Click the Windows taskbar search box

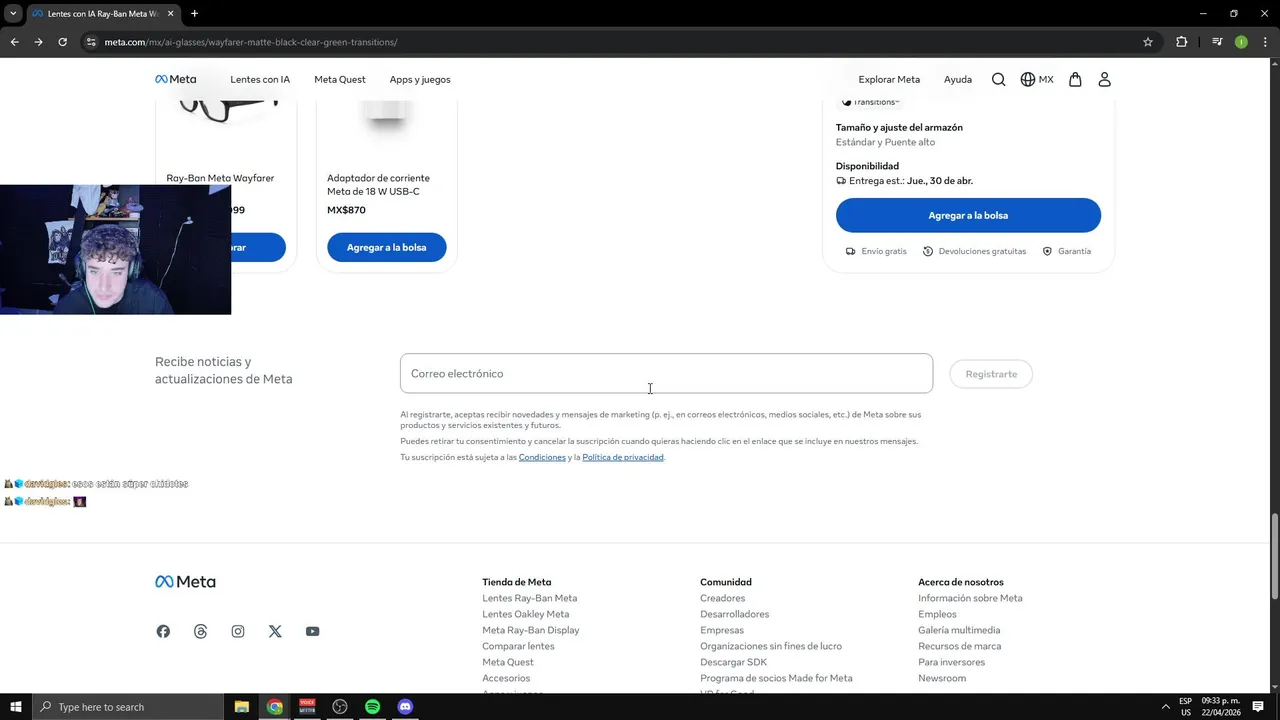click(x=127, y=707)
